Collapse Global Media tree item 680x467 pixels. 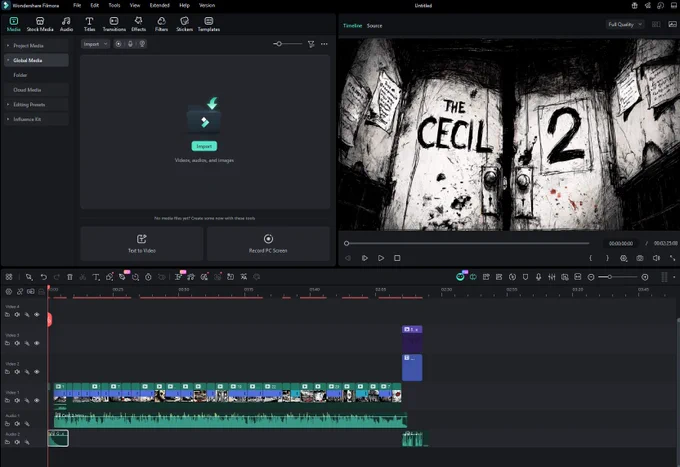tap(8, 60)
